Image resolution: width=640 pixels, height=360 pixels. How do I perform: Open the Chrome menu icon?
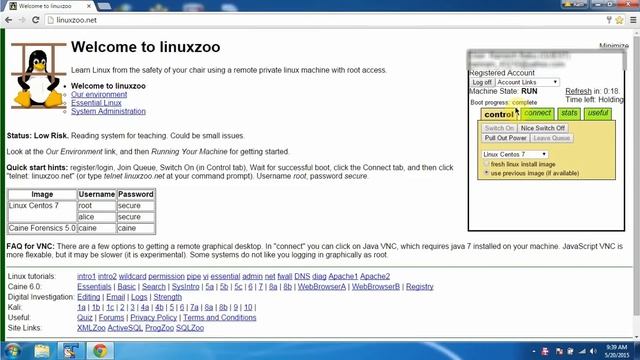633,20
